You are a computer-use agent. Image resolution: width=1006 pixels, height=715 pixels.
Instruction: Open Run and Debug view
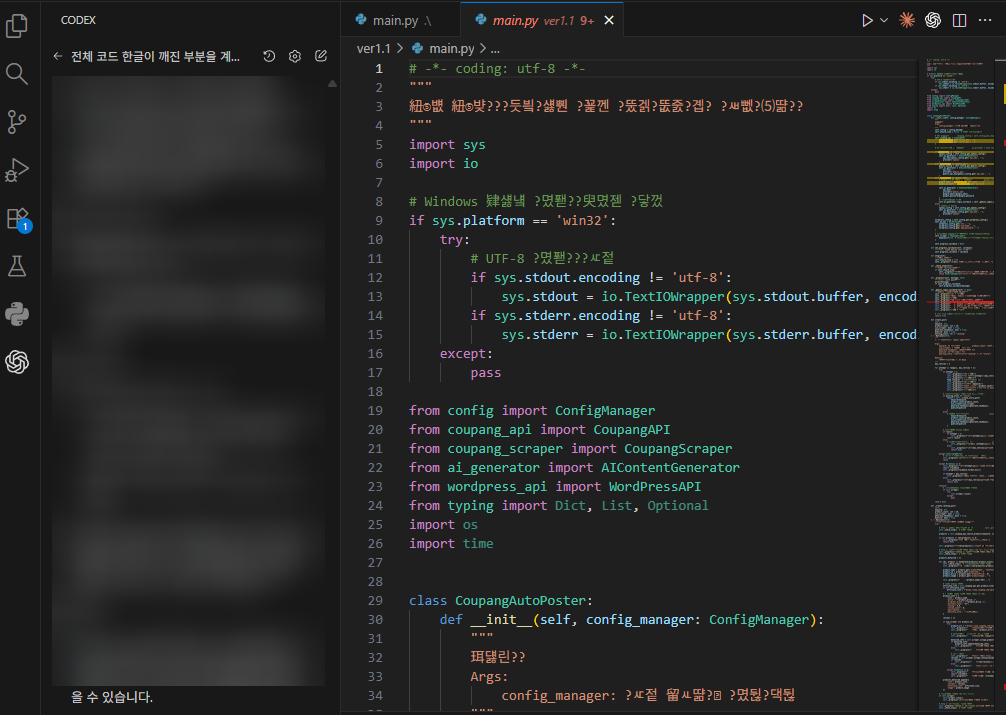point(17,170)
